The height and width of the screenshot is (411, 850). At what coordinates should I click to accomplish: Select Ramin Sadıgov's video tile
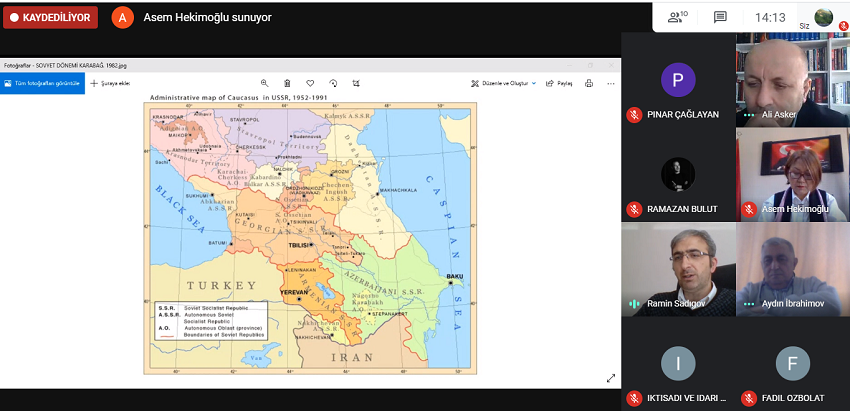tap(677, 269)
